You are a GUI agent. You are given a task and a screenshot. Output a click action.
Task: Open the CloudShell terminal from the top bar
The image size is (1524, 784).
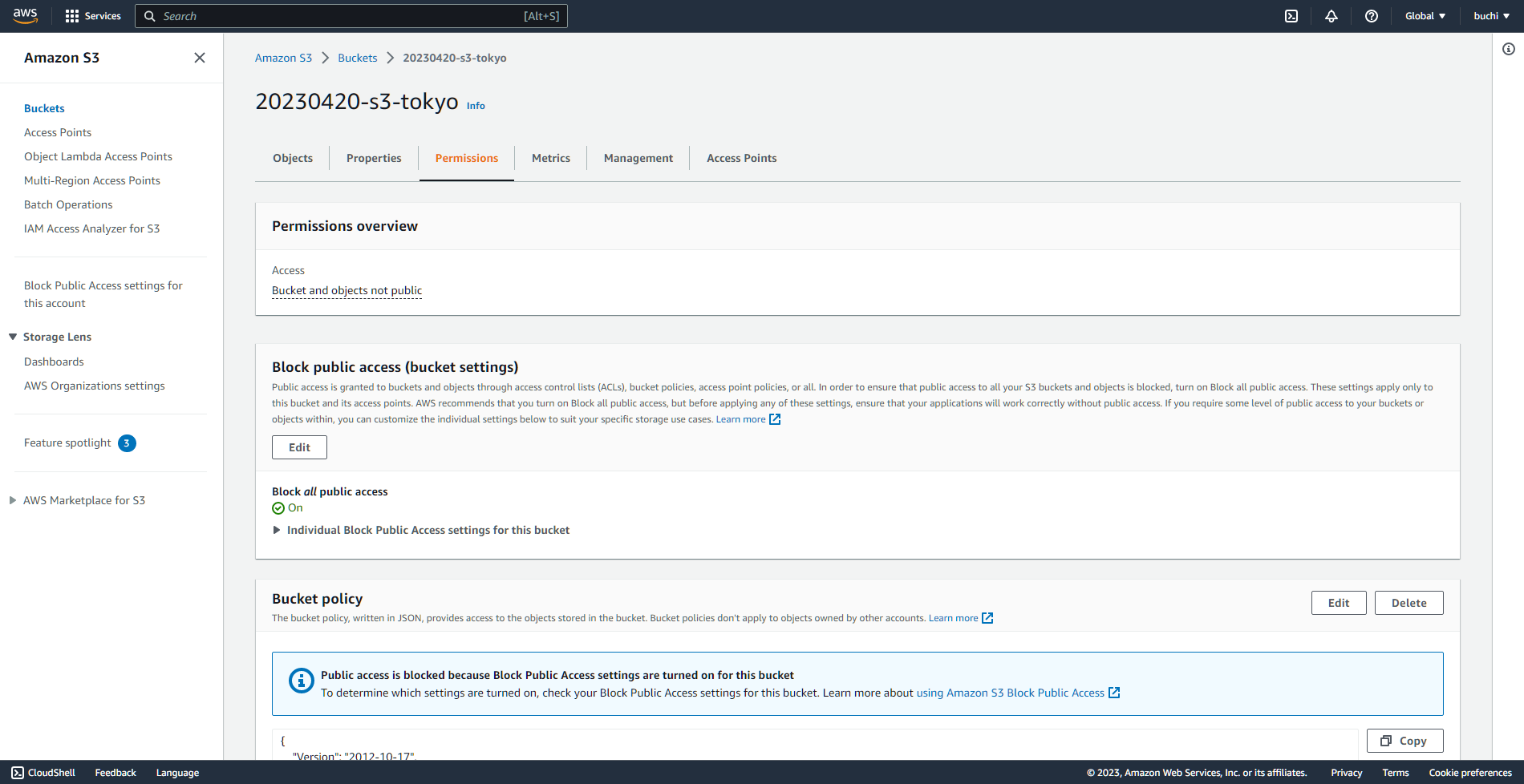(x=1291, y=15)
